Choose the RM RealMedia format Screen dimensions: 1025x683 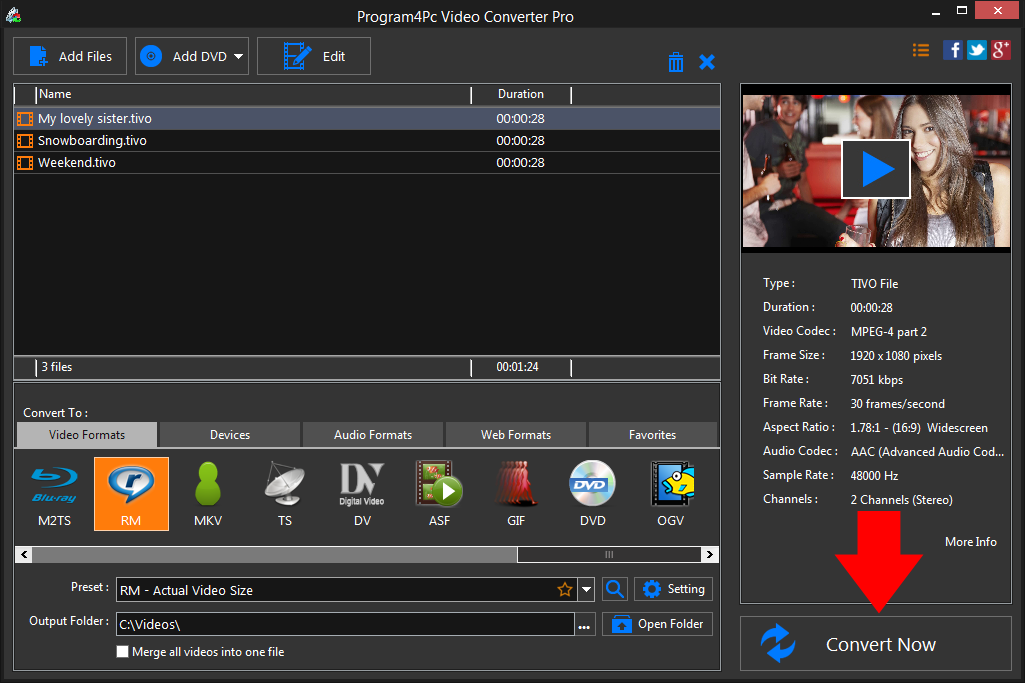(x=131, y=494)
